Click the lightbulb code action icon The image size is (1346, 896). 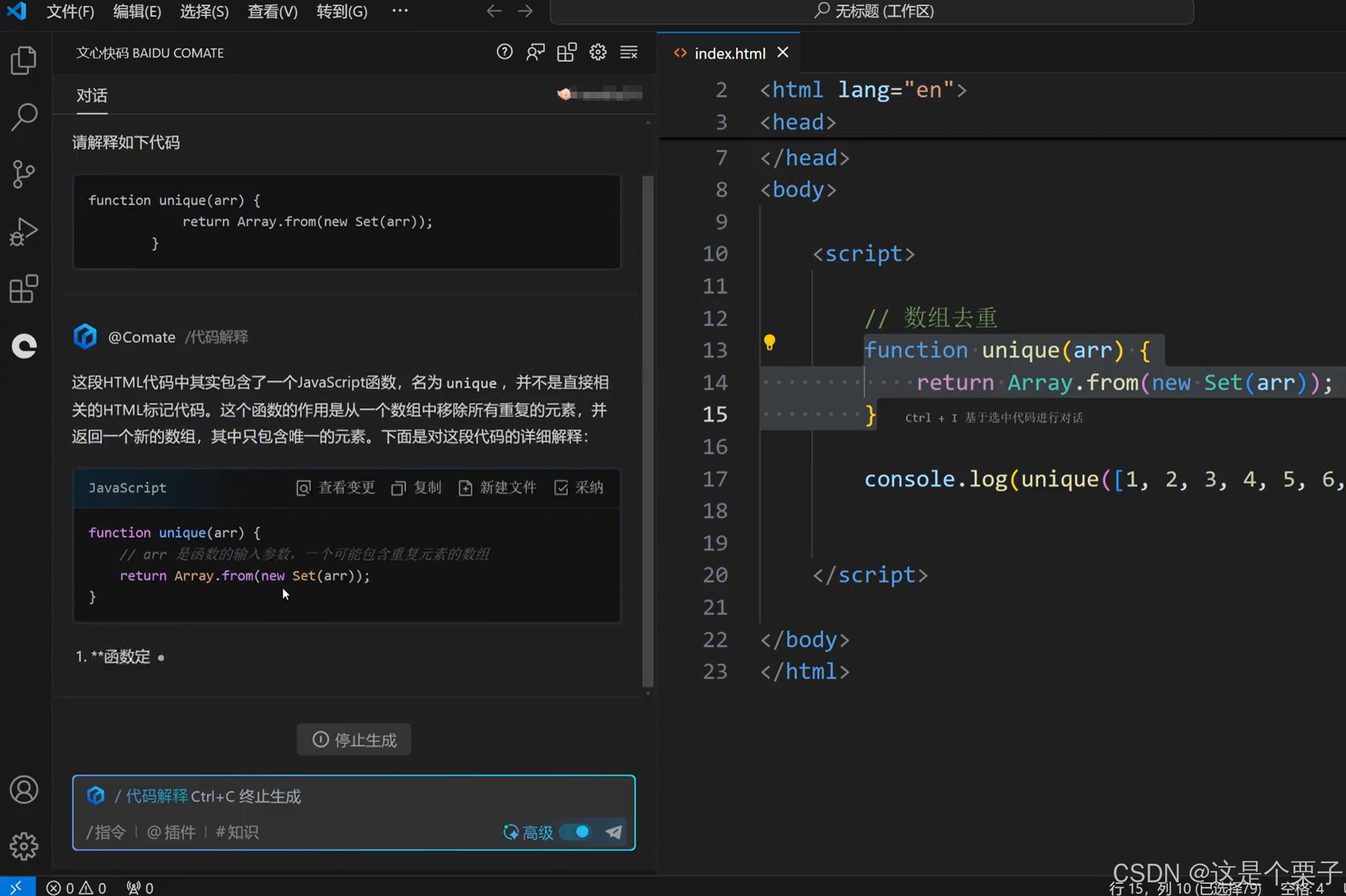tap(769, 343)
